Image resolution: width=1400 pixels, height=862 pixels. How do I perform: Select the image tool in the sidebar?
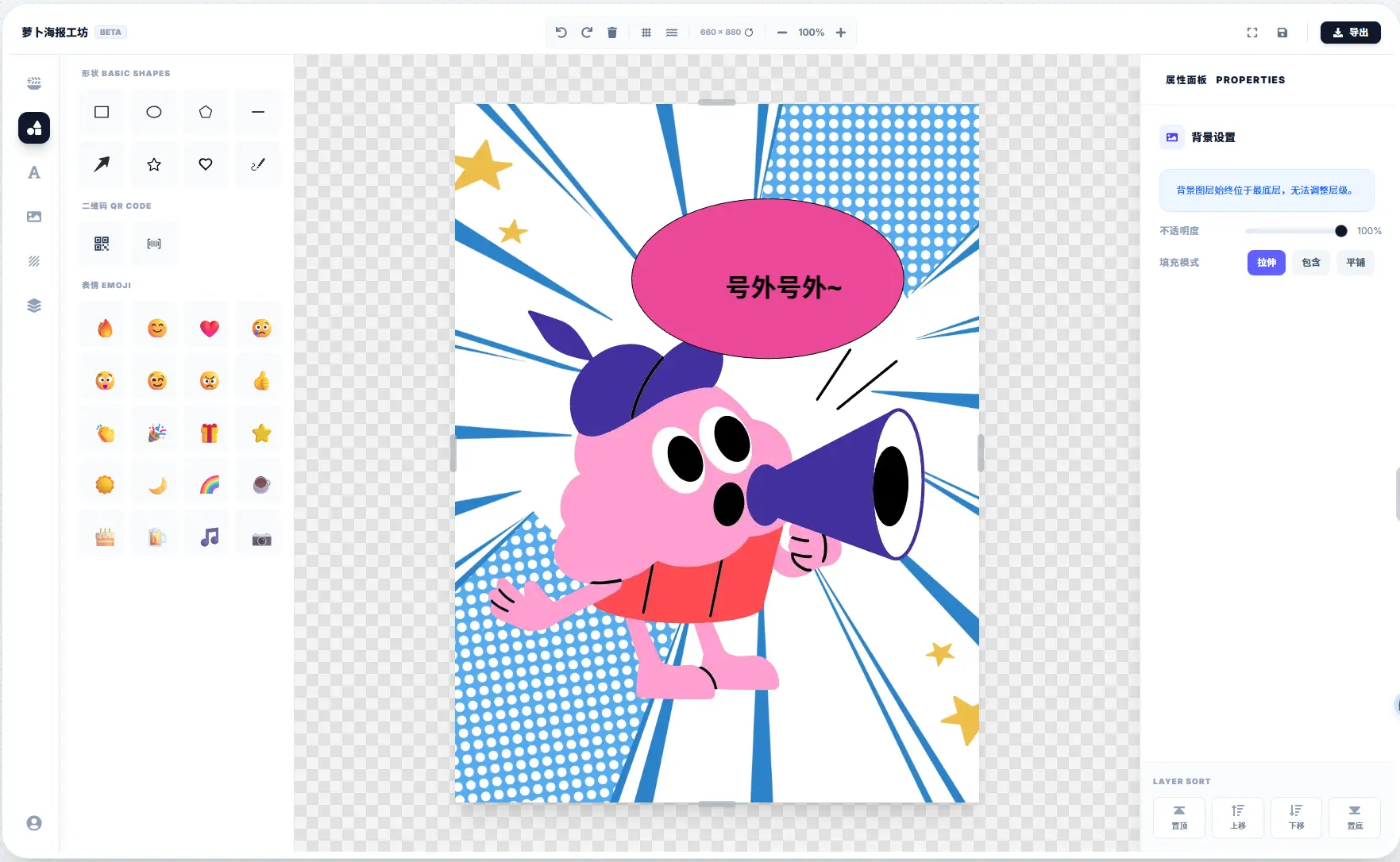tap(33, 217)
